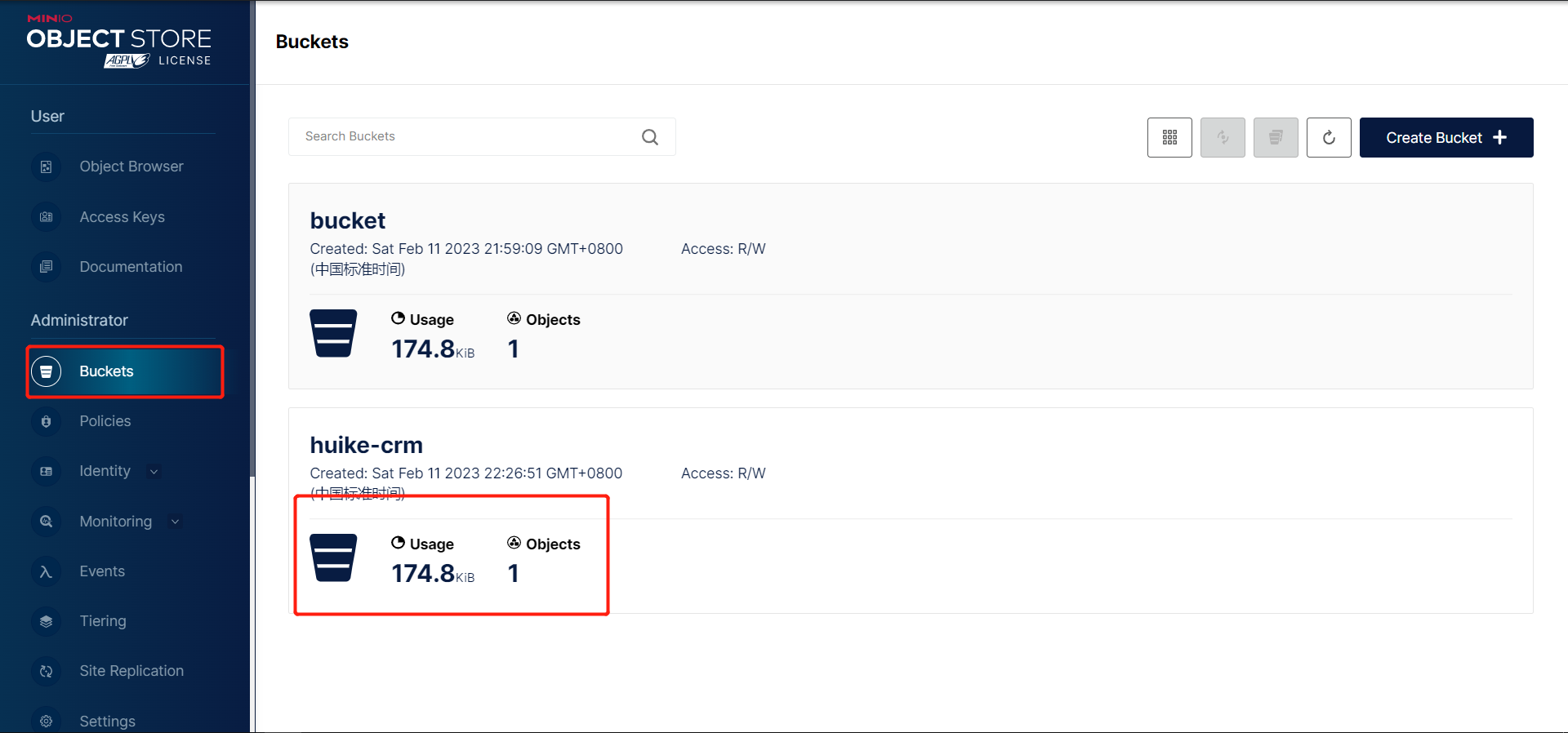
Task: Click the object count 1 in huike-crm card
Action: (513, 573)
